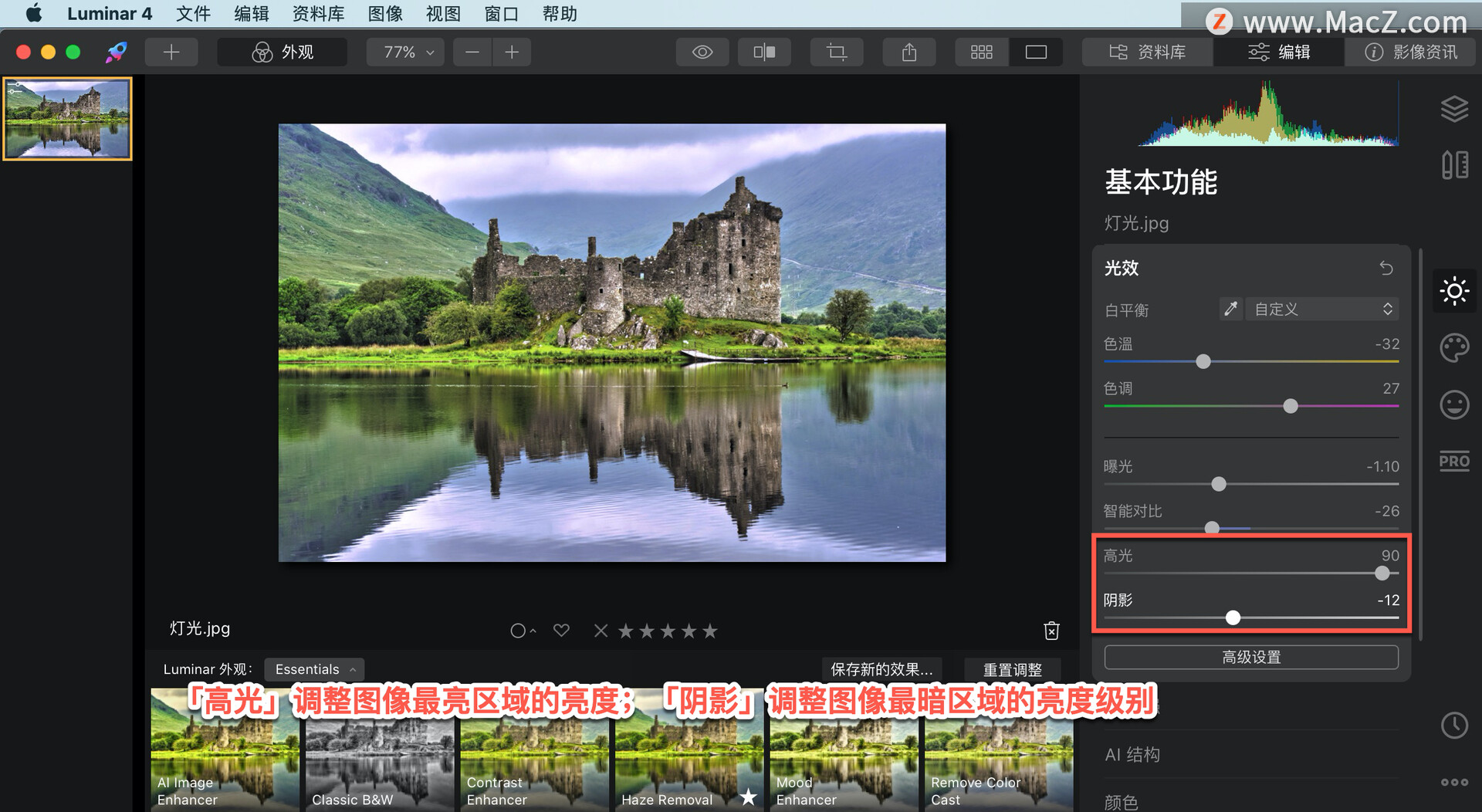The height and width of the screenshot is (812, 1482).
Task: Select the Crop tool in toolbar
Action: coord(837,52)
